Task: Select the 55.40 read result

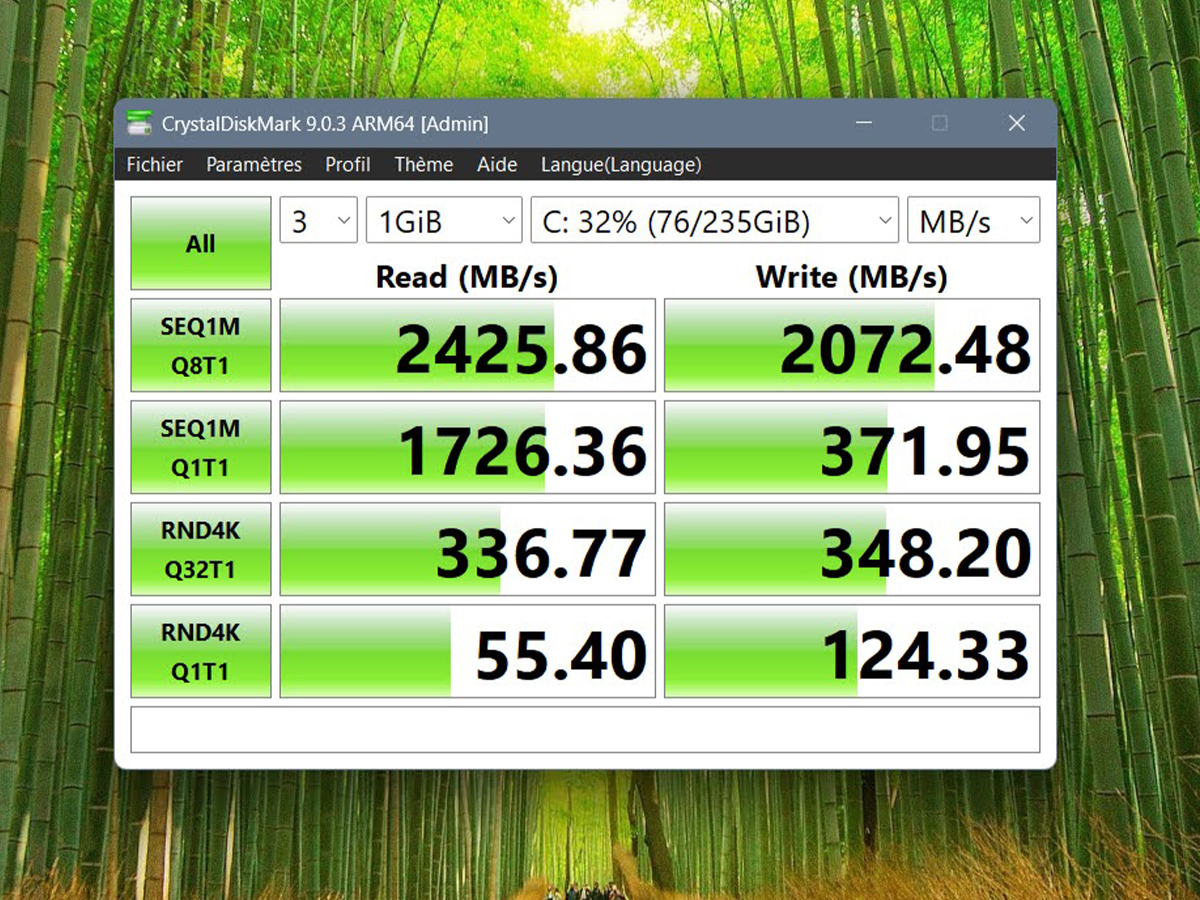Action: click(468, 651)
